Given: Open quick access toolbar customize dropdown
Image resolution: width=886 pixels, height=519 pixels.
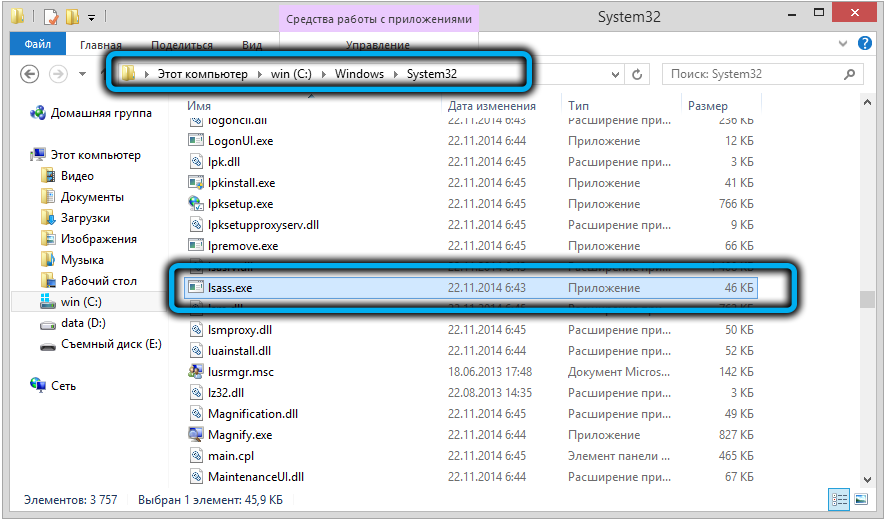Looking at the screenshot, I should (92, 18).
